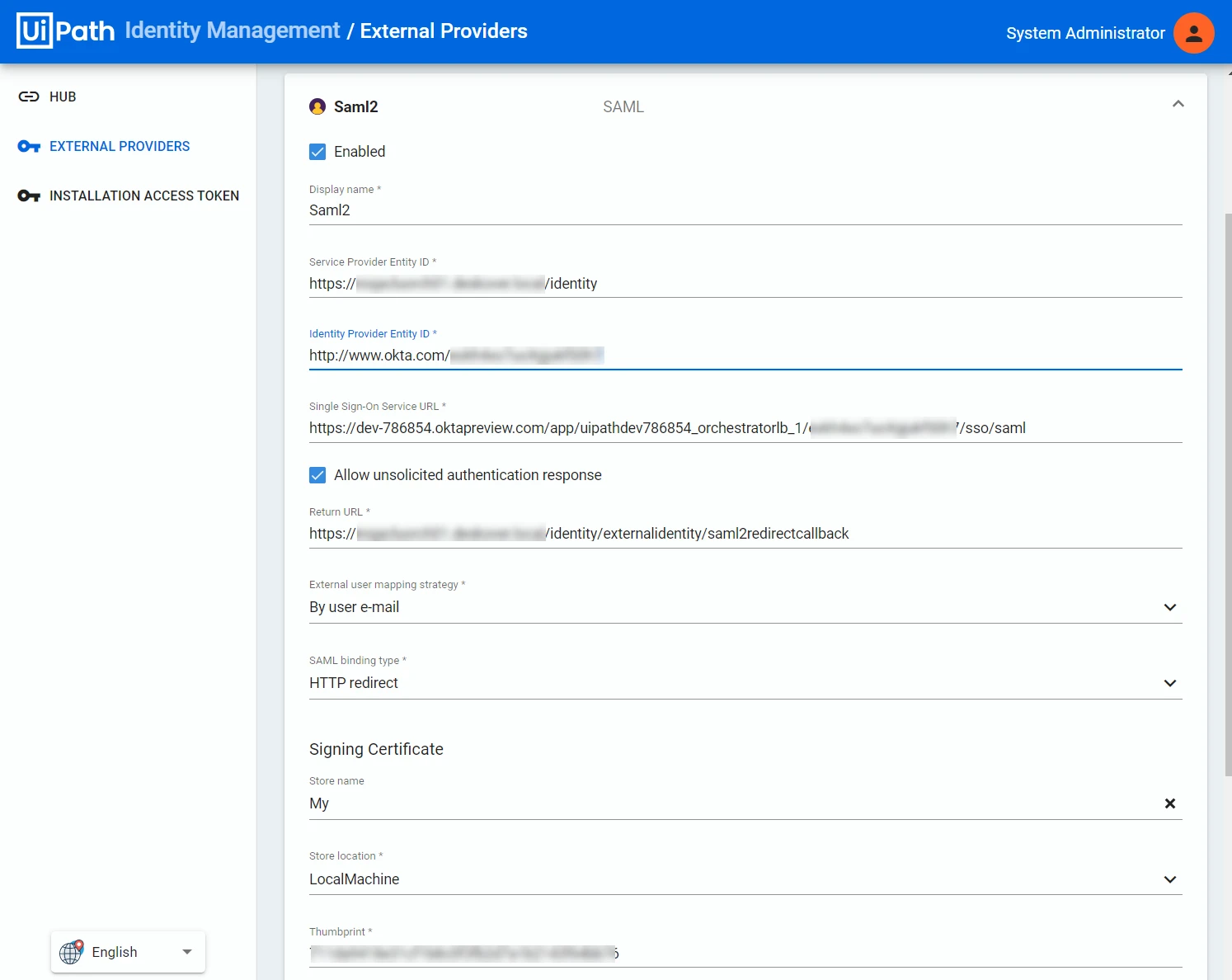Clear the Store name field with X
The image size is (1232, 980).
(1169, 803)
